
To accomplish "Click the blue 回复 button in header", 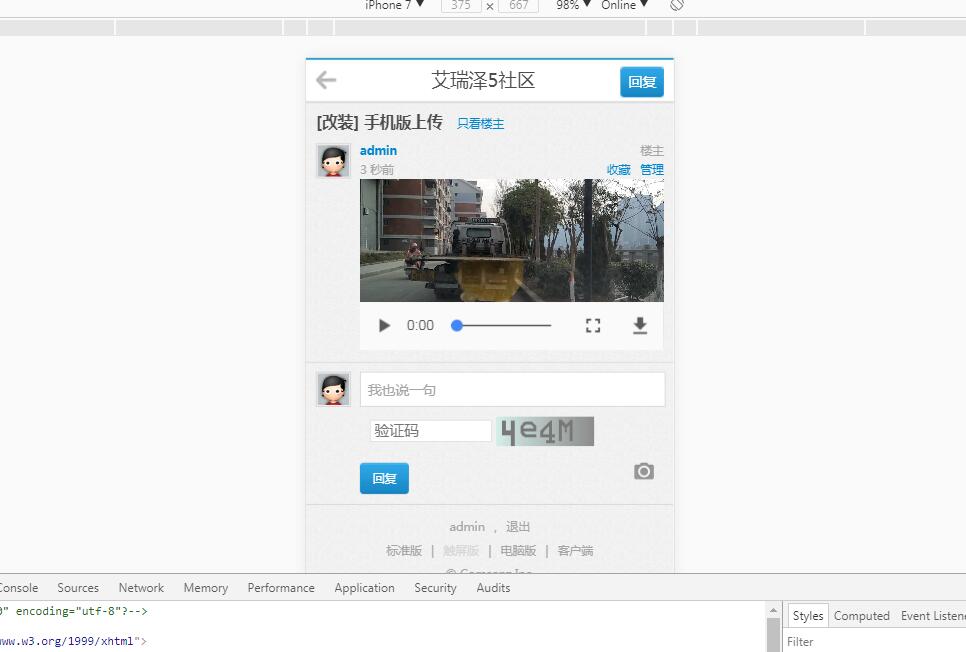I will tap(642, 82).
